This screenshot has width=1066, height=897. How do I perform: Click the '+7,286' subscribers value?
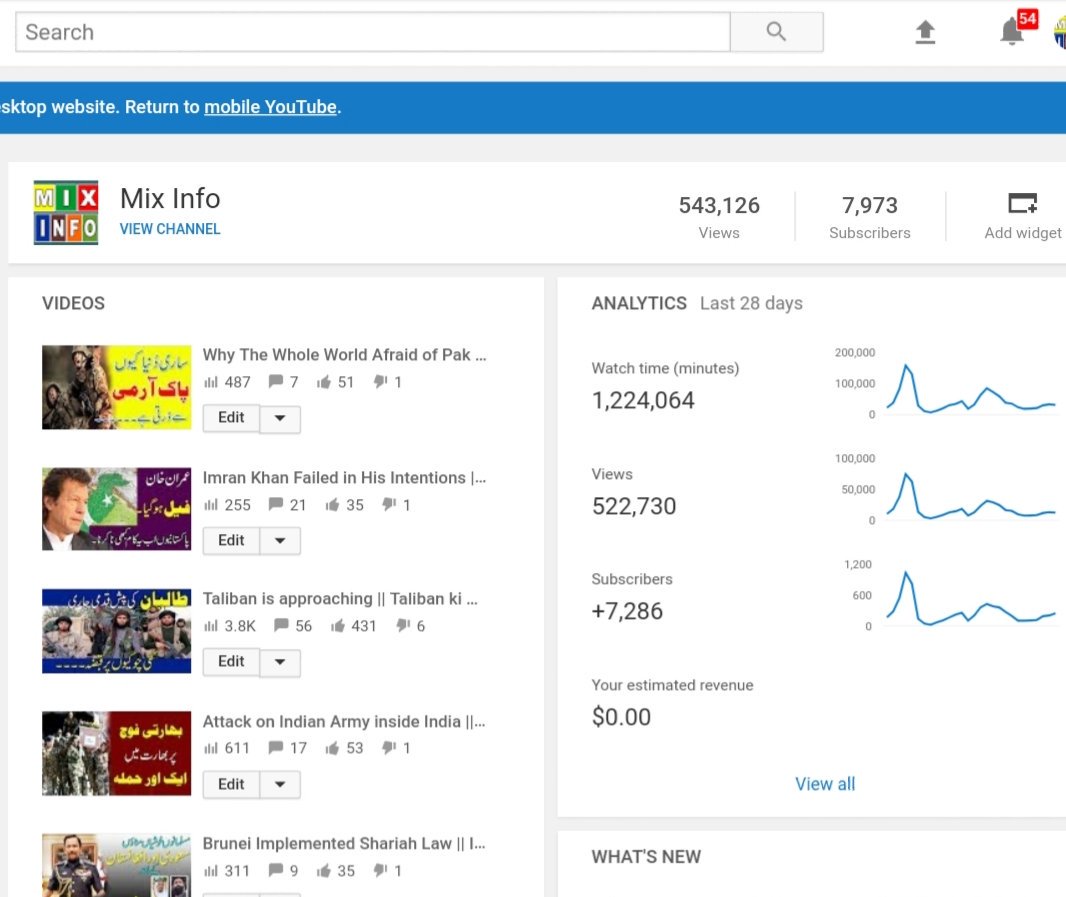[627, 611]
